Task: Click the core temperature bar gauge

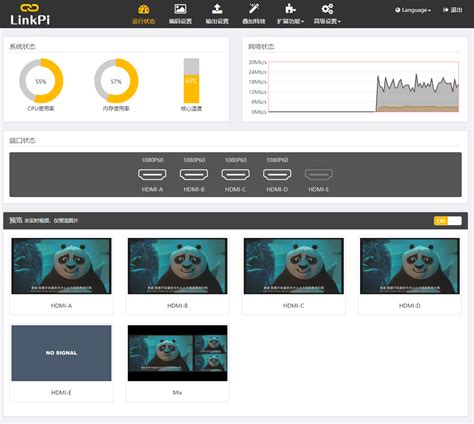Action: 191,81
